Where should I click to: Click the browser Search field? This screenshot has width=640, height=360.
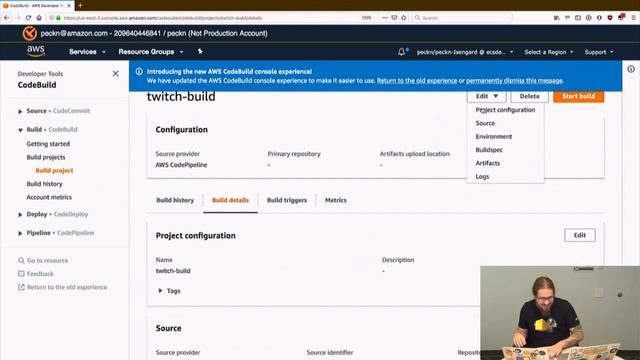(x=462, y=18)
